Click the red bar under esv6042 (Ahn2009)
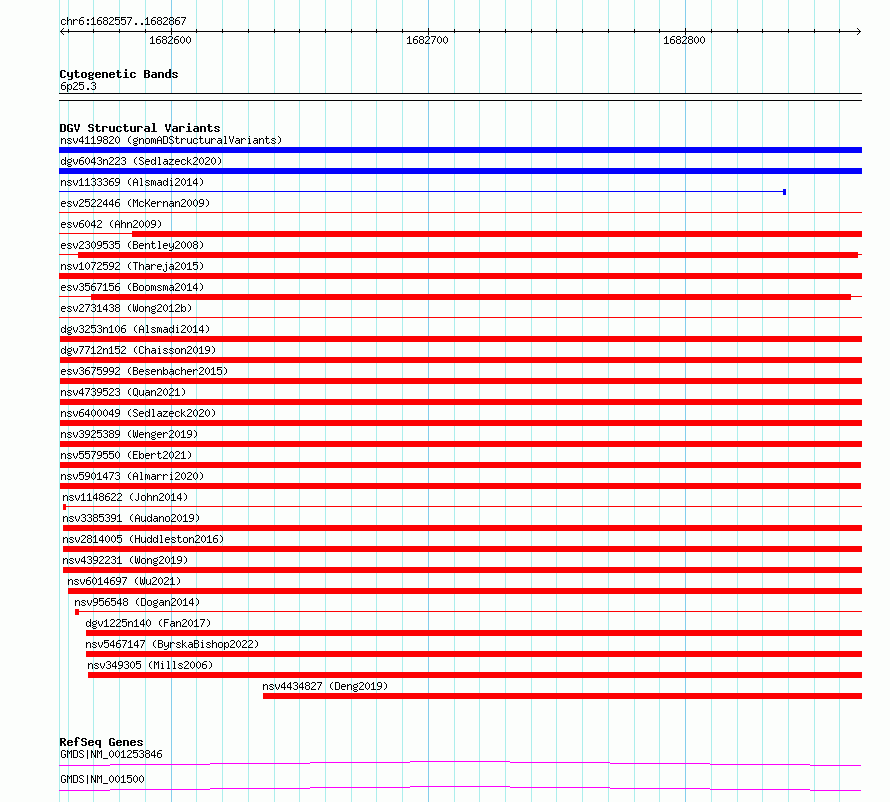890x802 pixels. [x=497, y=234]
